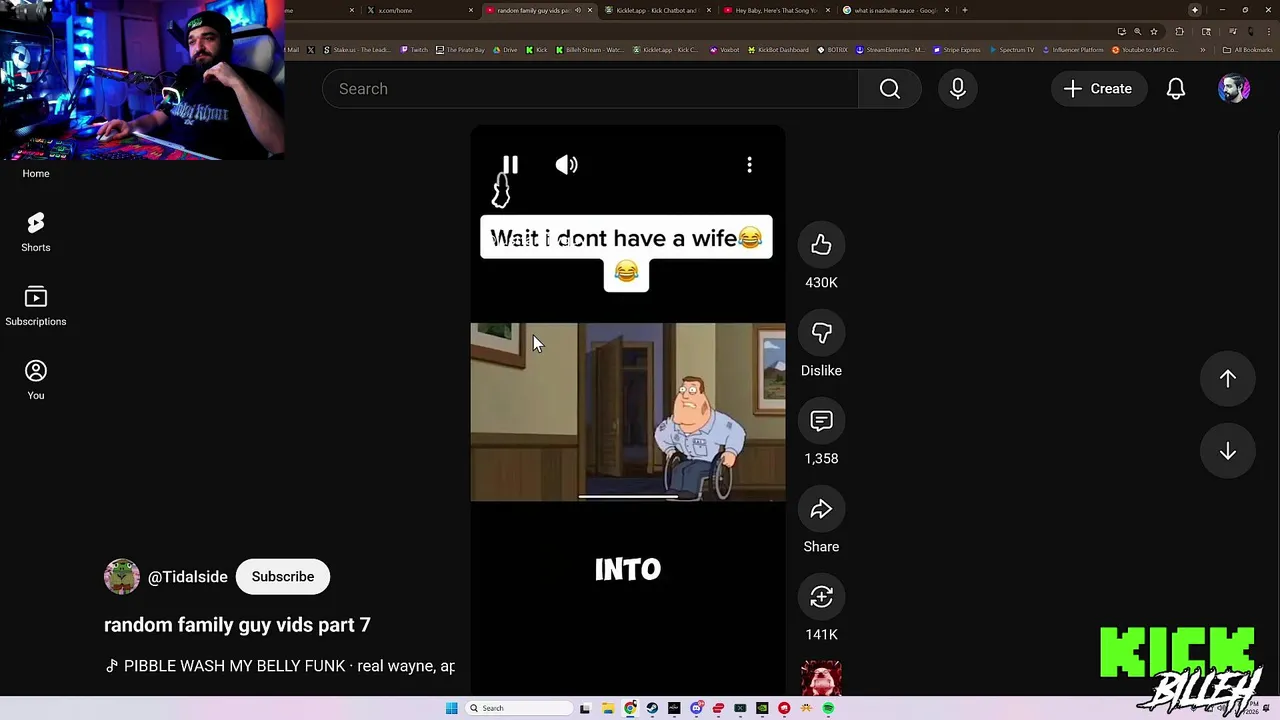Click the random family guy vids title

(237, 625)
